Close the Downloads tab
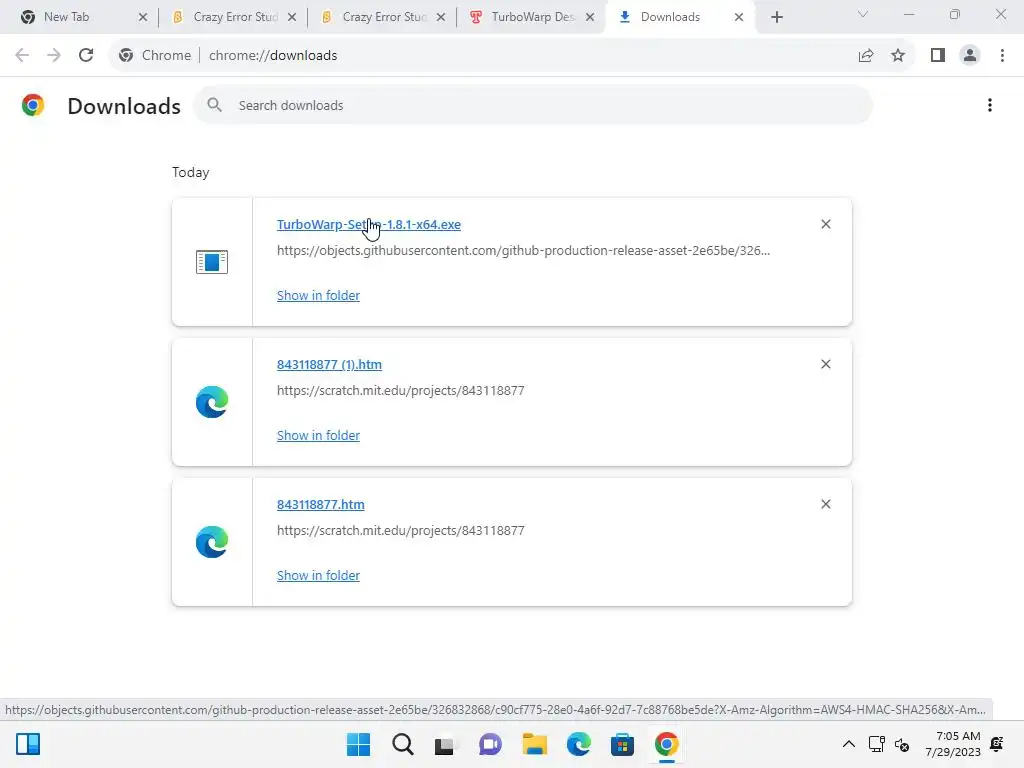Image resolution: width=1024 pixels, height=768 pixels. tap(739, 17)
